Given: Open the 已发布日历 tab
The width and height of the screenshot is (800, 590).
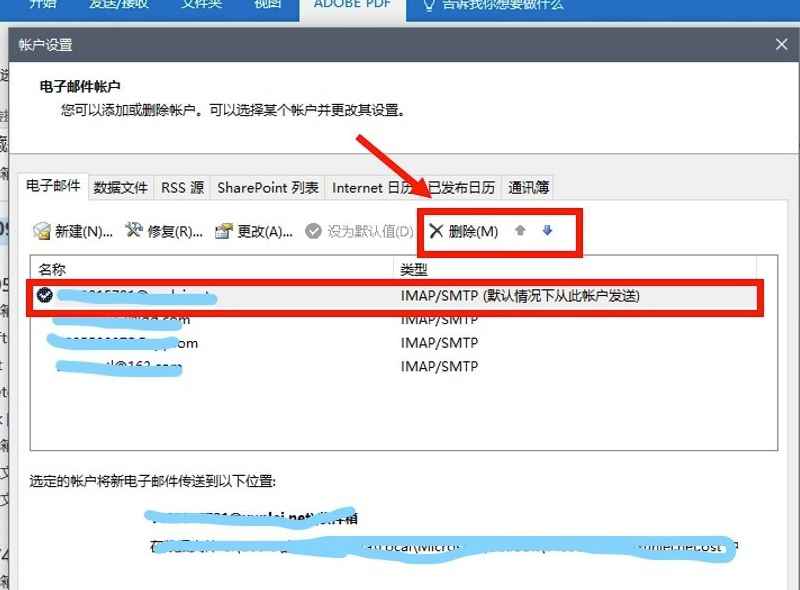Looking at the screenshot, I should 462,187.
